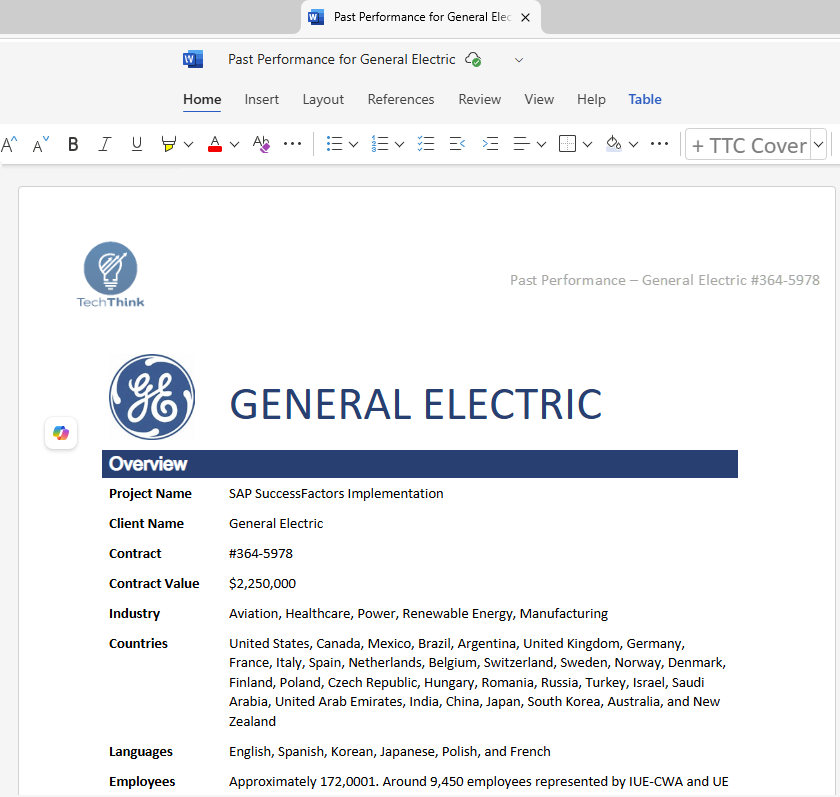Clear text formatting
This screenshot has width=840, height=797.
pyautogui.click(x=261, y=144)
